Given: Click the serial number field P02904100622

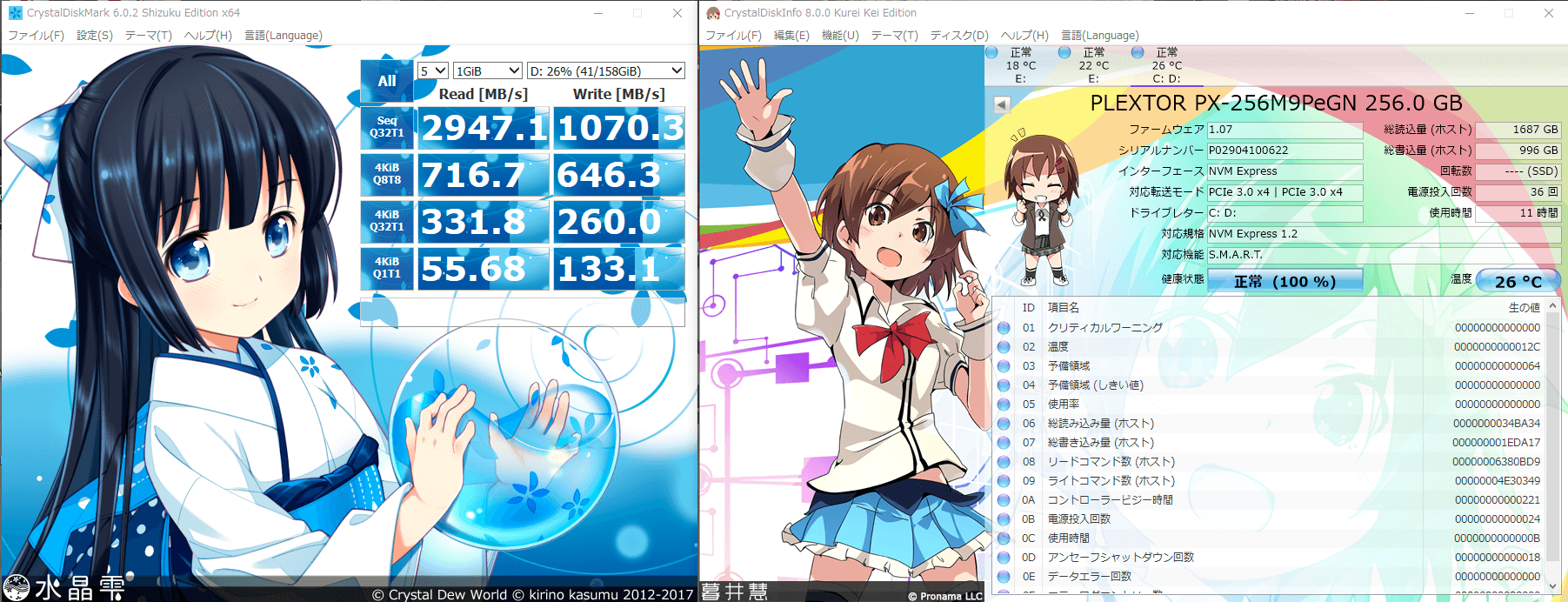Looking at the screenshot, I should click(1284, 150).
